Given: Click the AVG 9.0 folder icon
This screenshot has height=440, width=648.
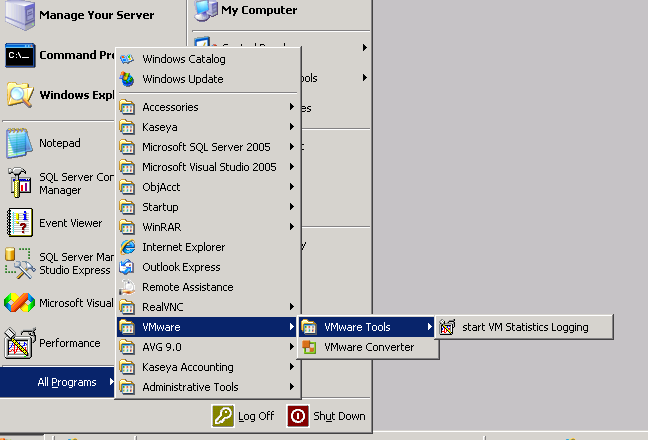Looking at the screenshot, I should 127,347.
